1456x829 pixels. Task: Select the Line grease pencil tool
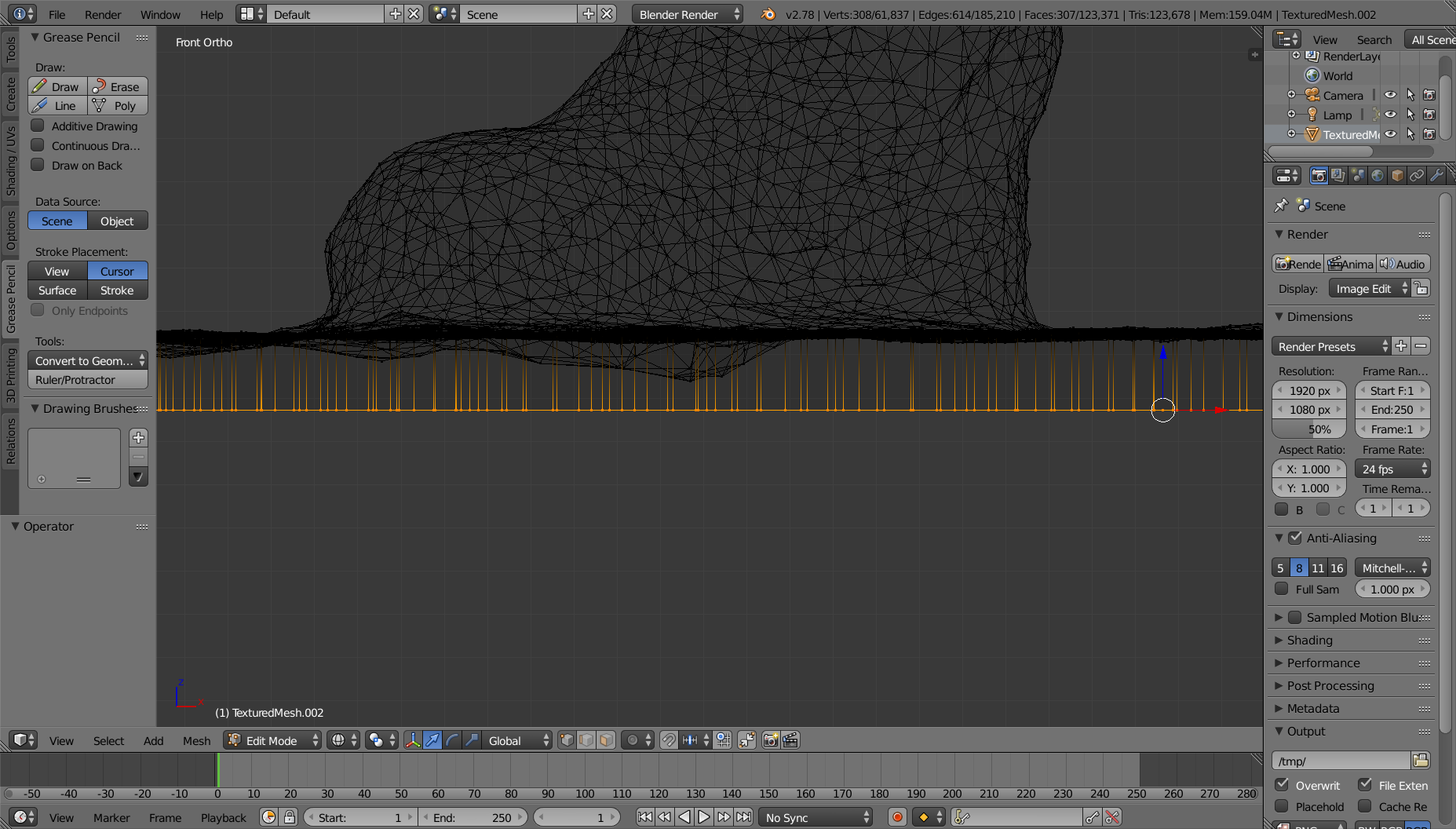57,105
